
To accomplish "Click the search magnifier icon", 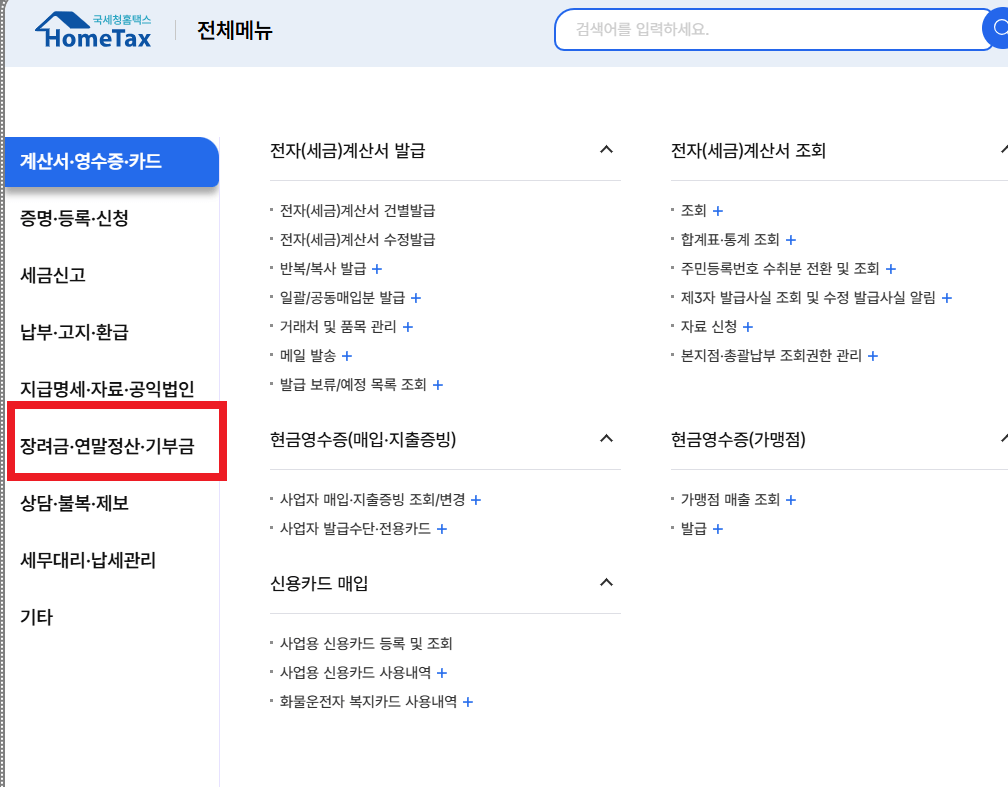I will point(999,29).
